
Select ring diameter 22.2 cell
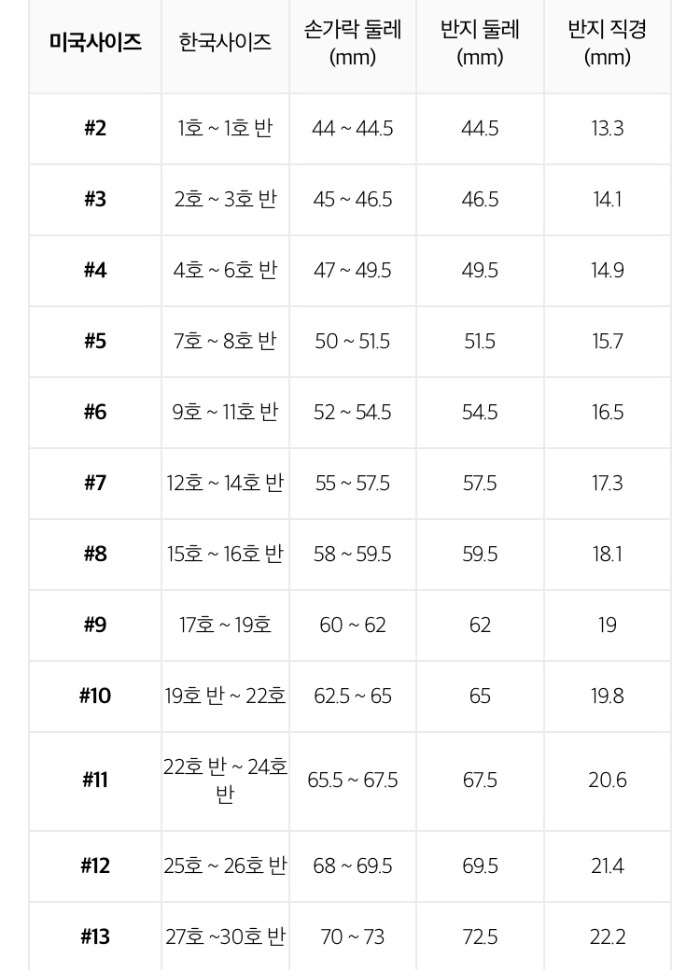coord(607,937)
